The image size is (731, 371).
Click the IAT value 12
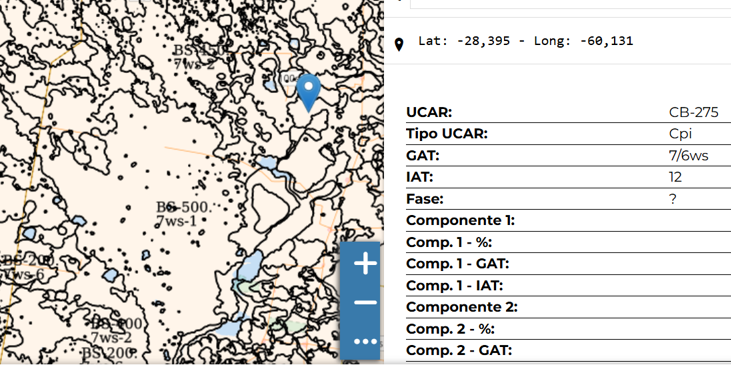[675, 177]
